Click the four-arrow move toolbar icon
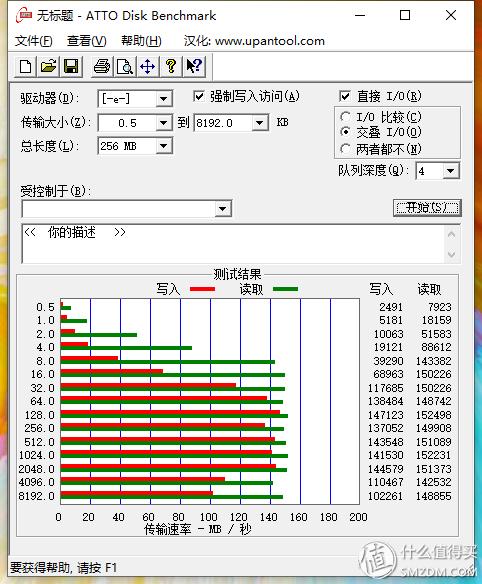This screenshot has height=584, width=482. 148,67
